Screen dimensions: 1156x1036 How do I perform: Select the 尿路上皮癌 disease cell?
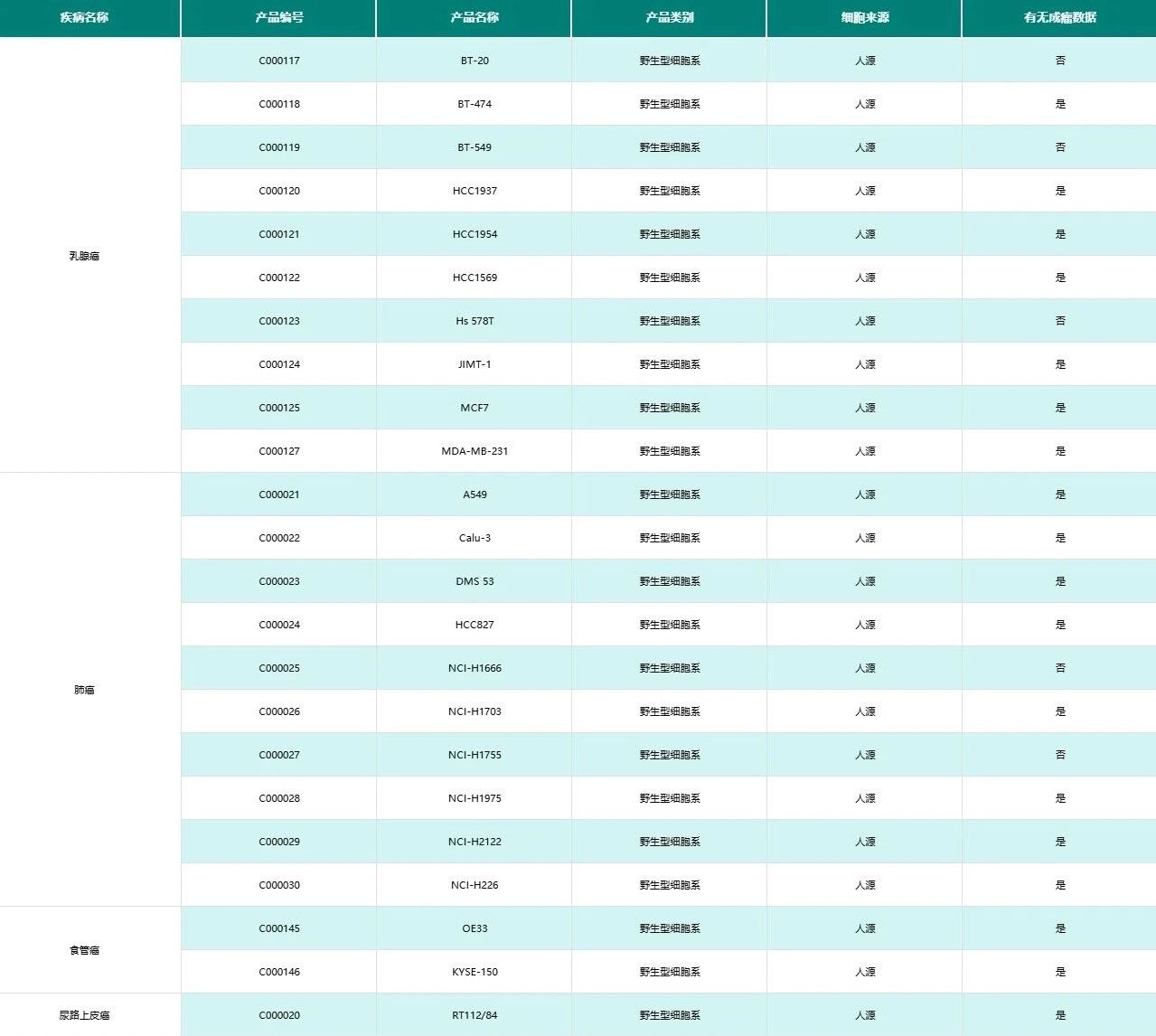pos(84,1015)
